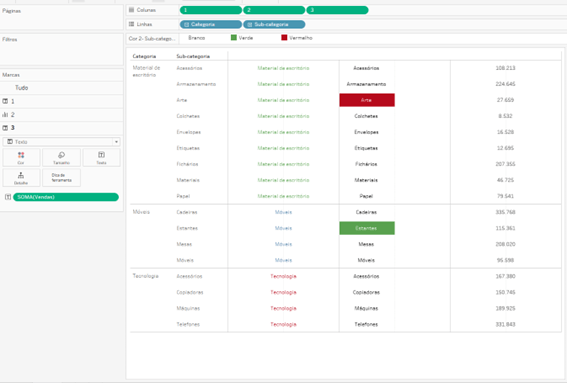
Task: Open the Detalhe marks card
Action: (21, 178)
